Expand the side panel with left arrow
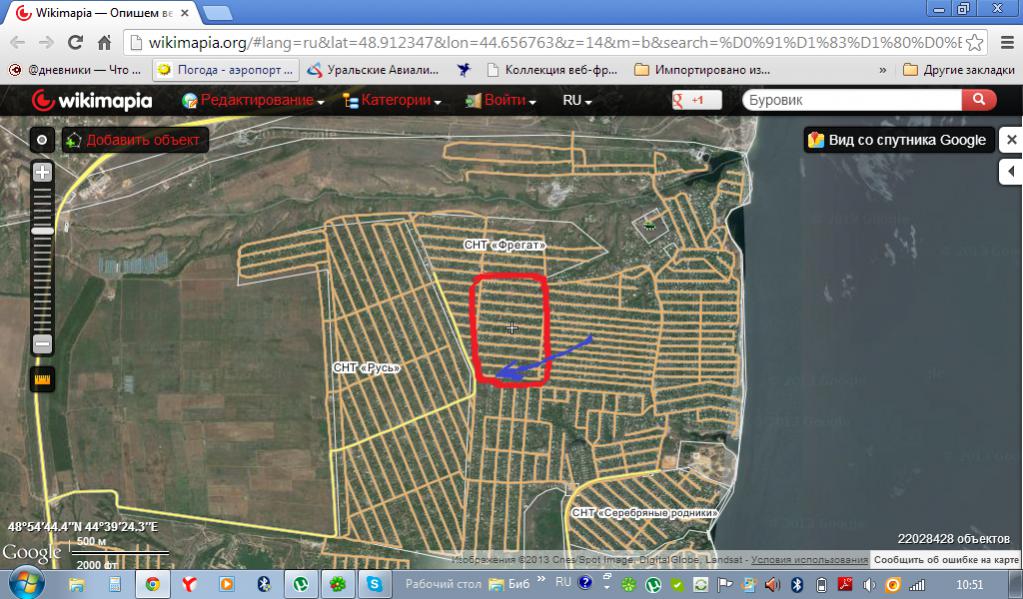 [1011, 172]
